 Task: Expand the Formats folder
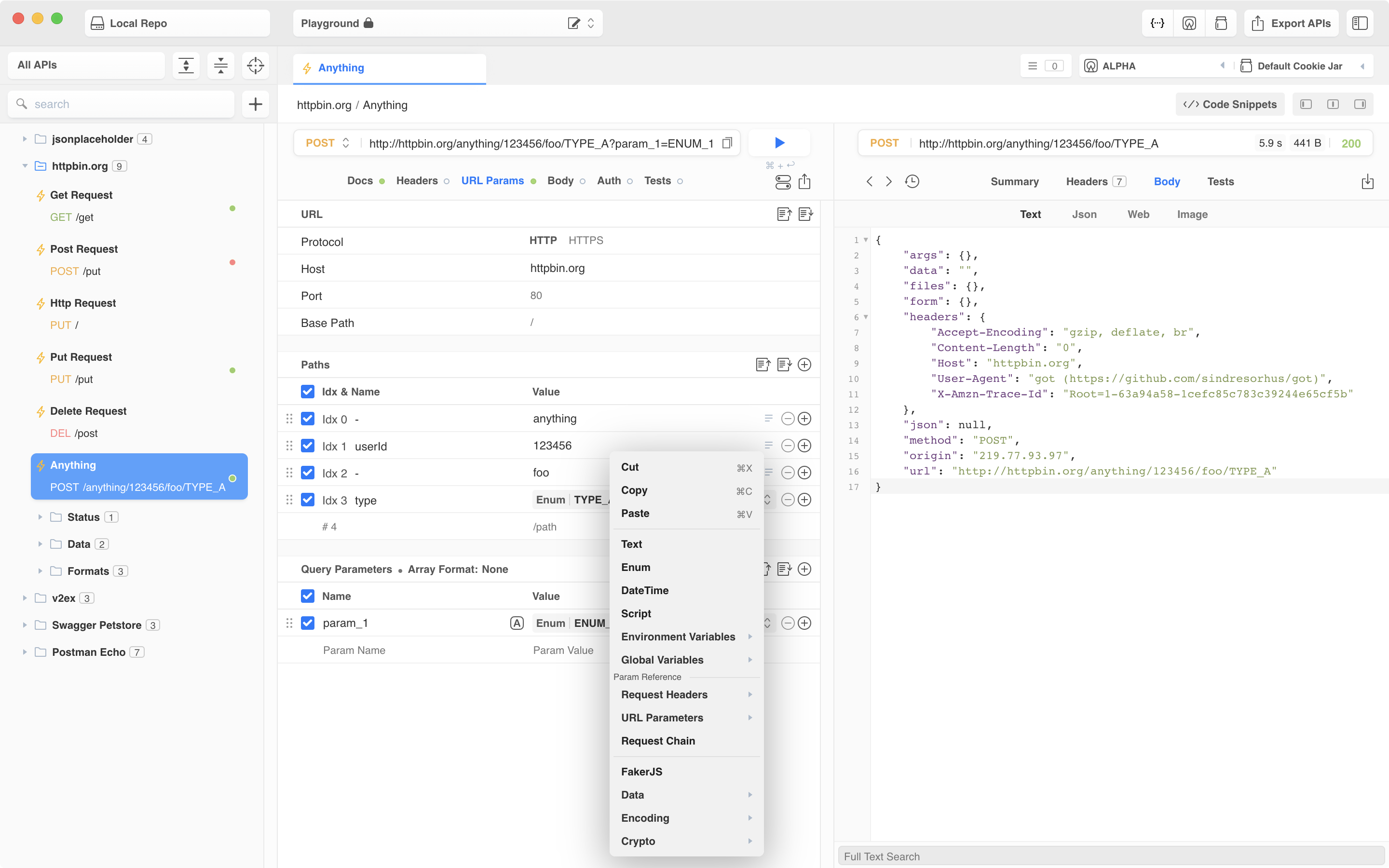[40, 571]
